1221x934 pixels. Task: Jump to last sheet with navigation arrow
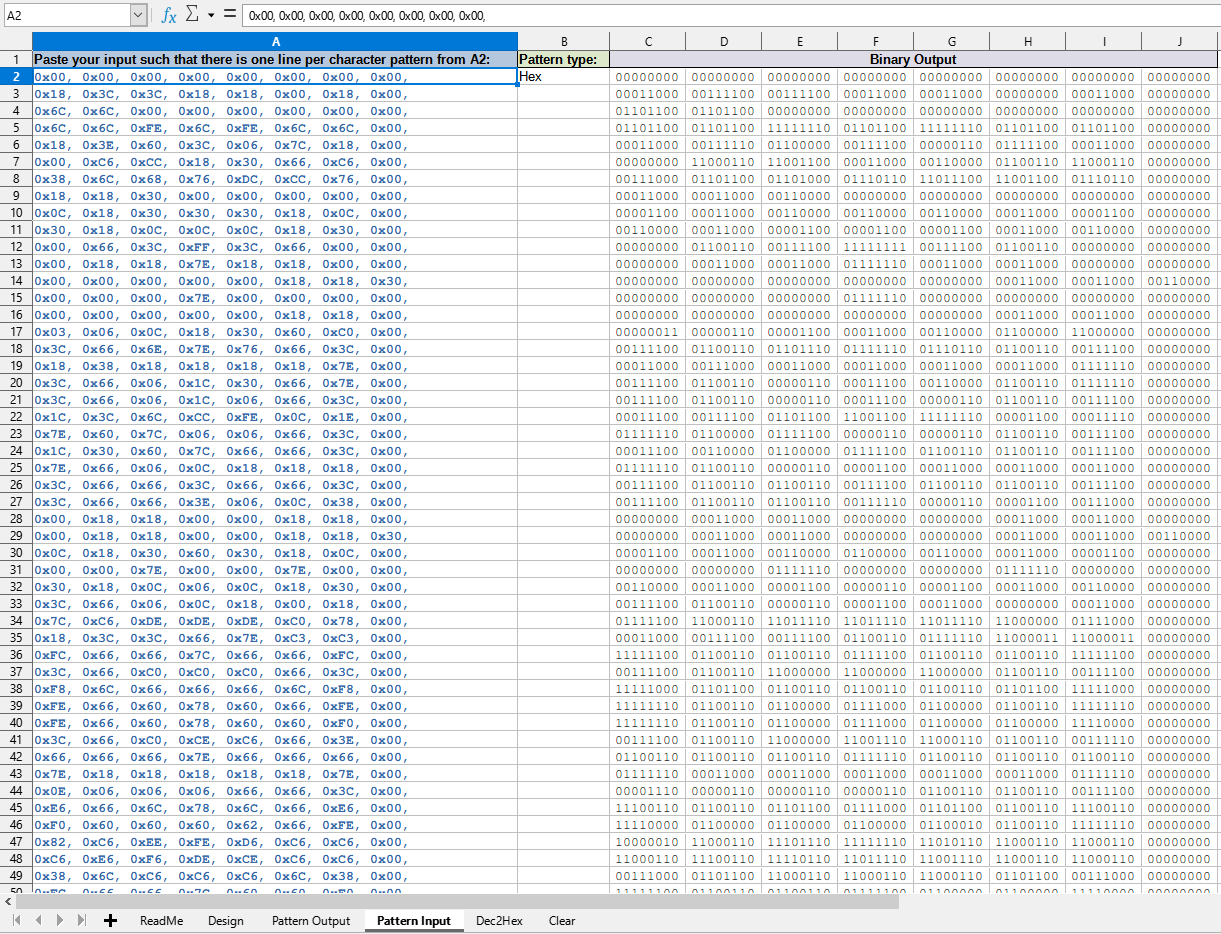pyautogui.click(x=82, y=920)
